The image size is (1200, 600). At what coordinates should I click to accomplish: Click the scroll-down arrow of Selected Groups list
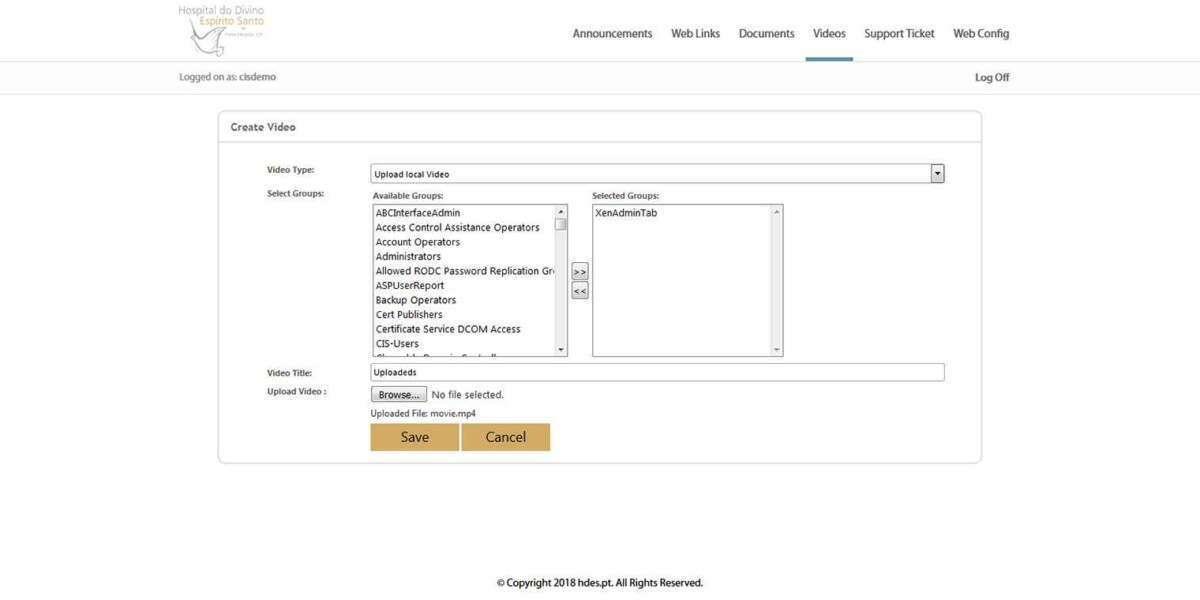point(776,348)
